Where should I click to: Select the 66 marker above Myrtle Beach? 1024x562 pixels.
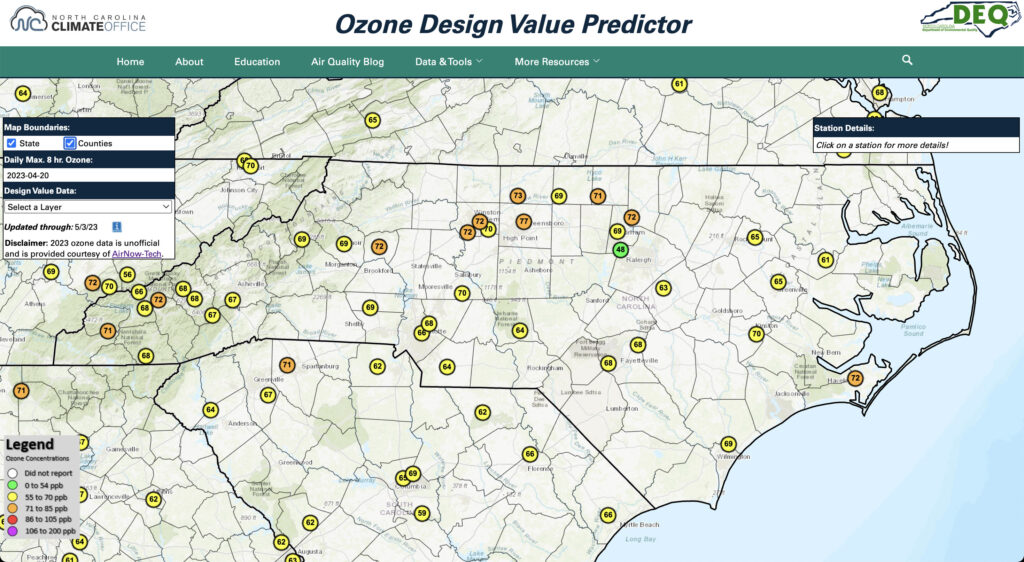(608, 515)
